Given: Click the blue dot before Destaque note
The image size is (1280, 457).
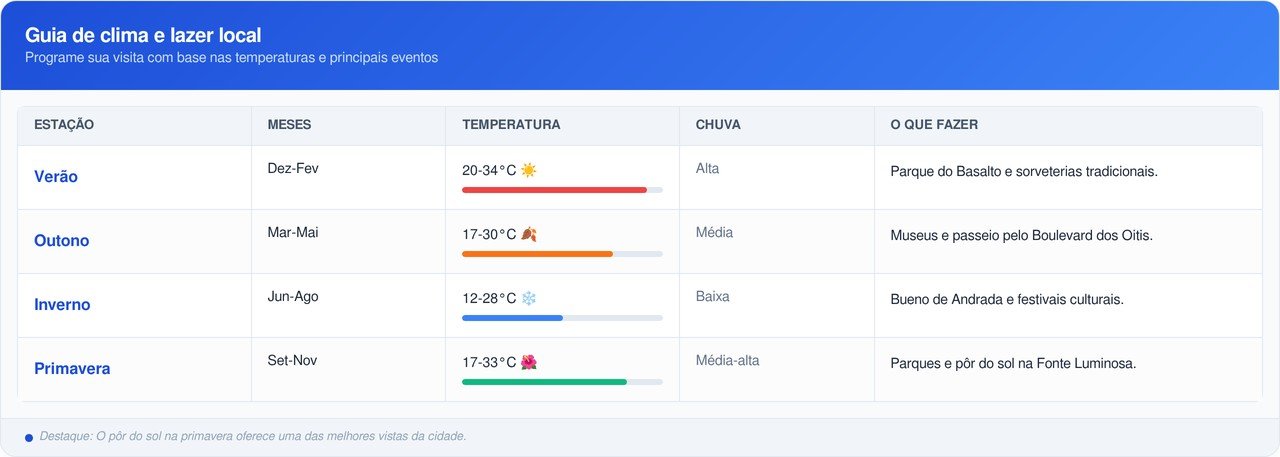Looking at the screenshot, I should 29,438.
